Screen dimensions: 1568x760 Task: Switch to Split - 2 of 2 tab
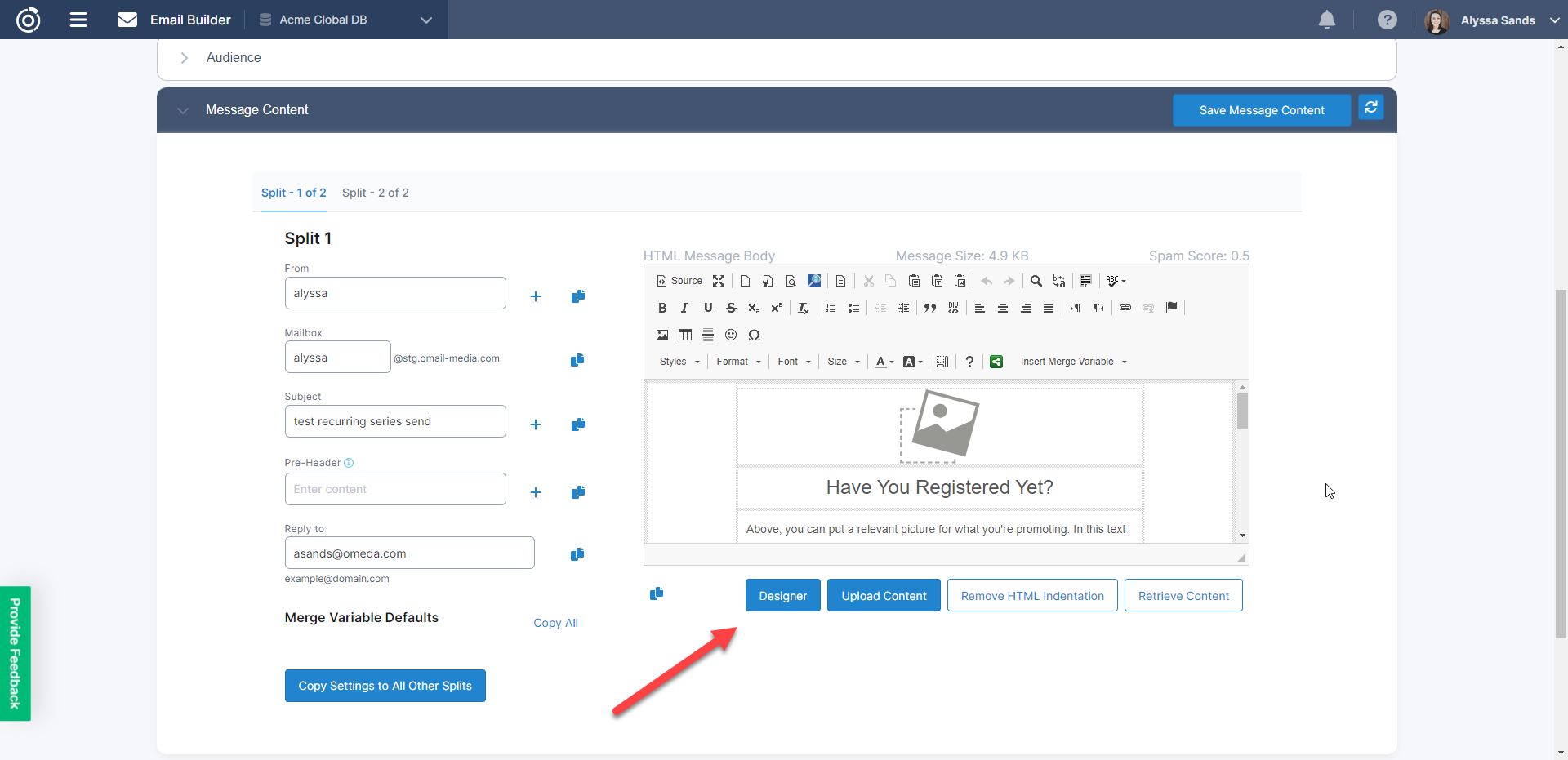point(376,193)
